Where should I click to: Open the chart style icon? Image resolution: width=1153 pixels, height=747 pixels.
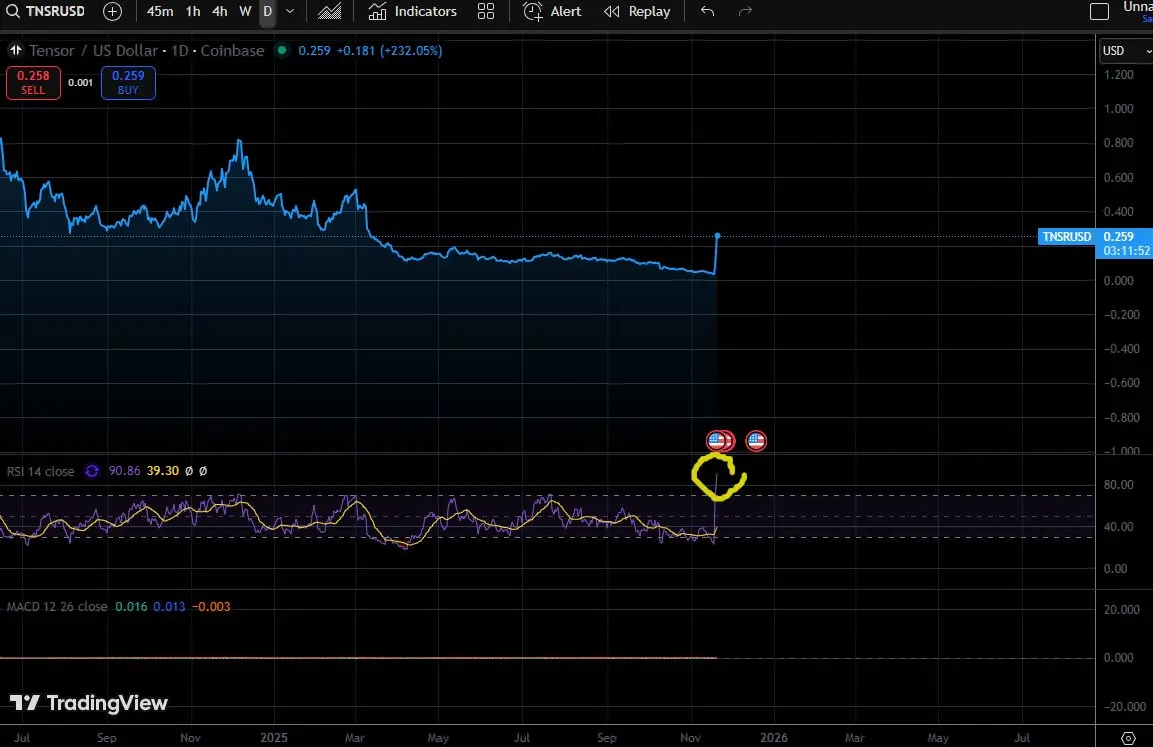tap(328, 12)
